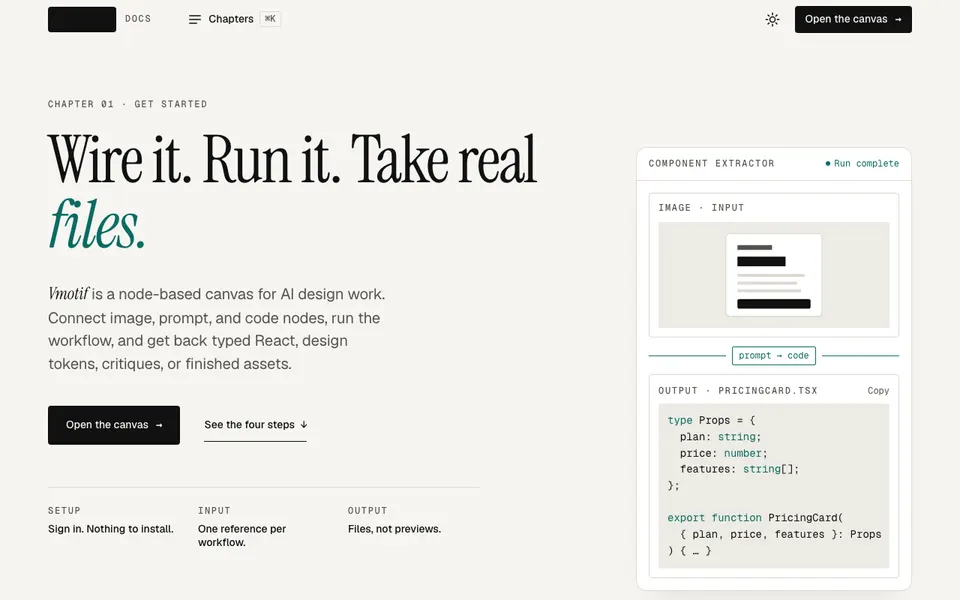Viewport: 960px width, 600px height.
Task: Open the DOCS link in header
Action: pyautogui.click(x=138, y=19)
